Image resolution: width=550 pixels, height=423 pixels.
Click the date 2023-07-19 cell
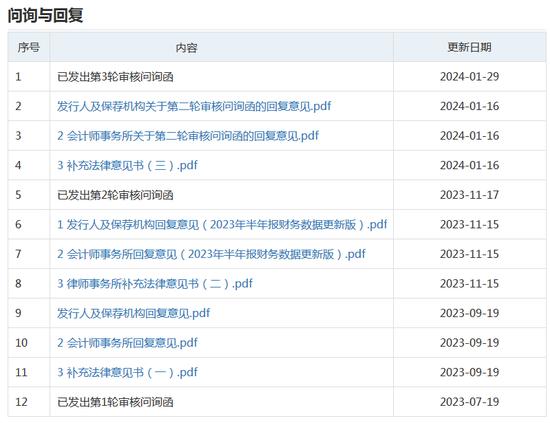click(469, 402)
